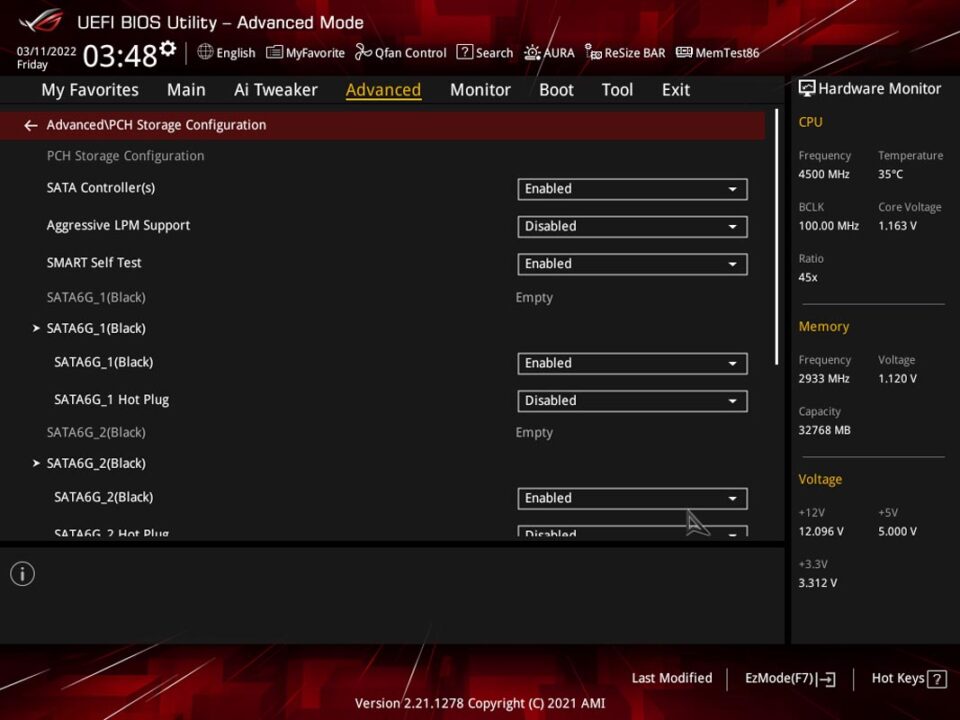Click the BCLK 100.00 MHz value
The image size is (960, 720).
pos(828,226)
